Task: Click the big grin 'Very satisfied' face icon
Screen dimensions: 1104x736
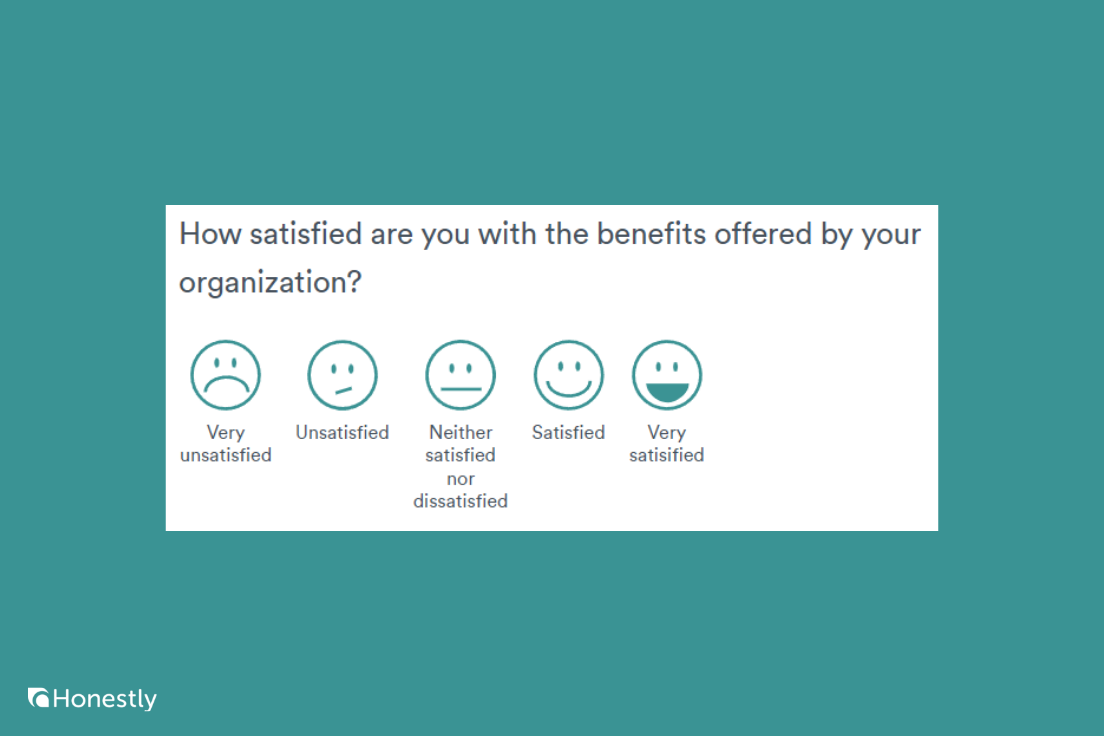Action: 667,373
